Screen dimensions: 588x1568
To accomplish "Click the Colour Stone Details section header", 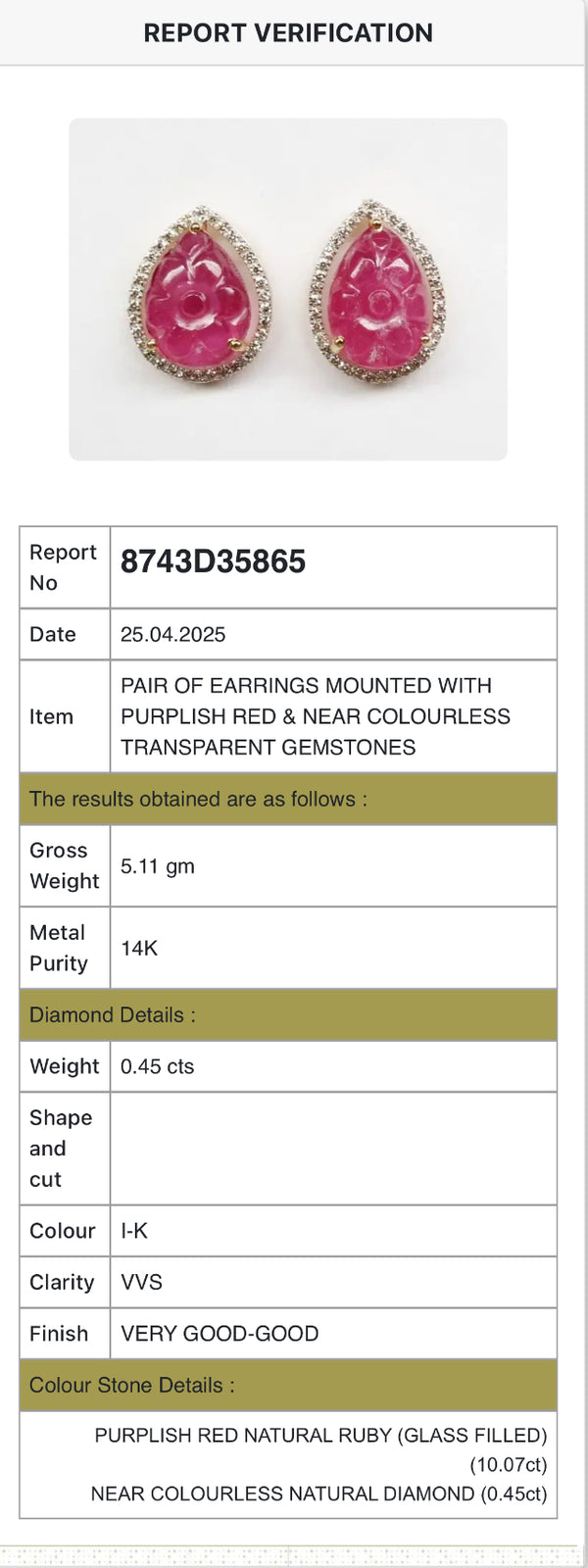I will (131, 1385).
